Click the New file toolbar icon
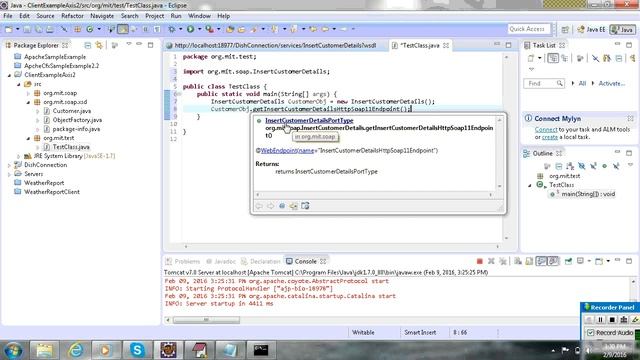Screen dimensions: 640x360 pyautogui.click(x=9, y=29)
